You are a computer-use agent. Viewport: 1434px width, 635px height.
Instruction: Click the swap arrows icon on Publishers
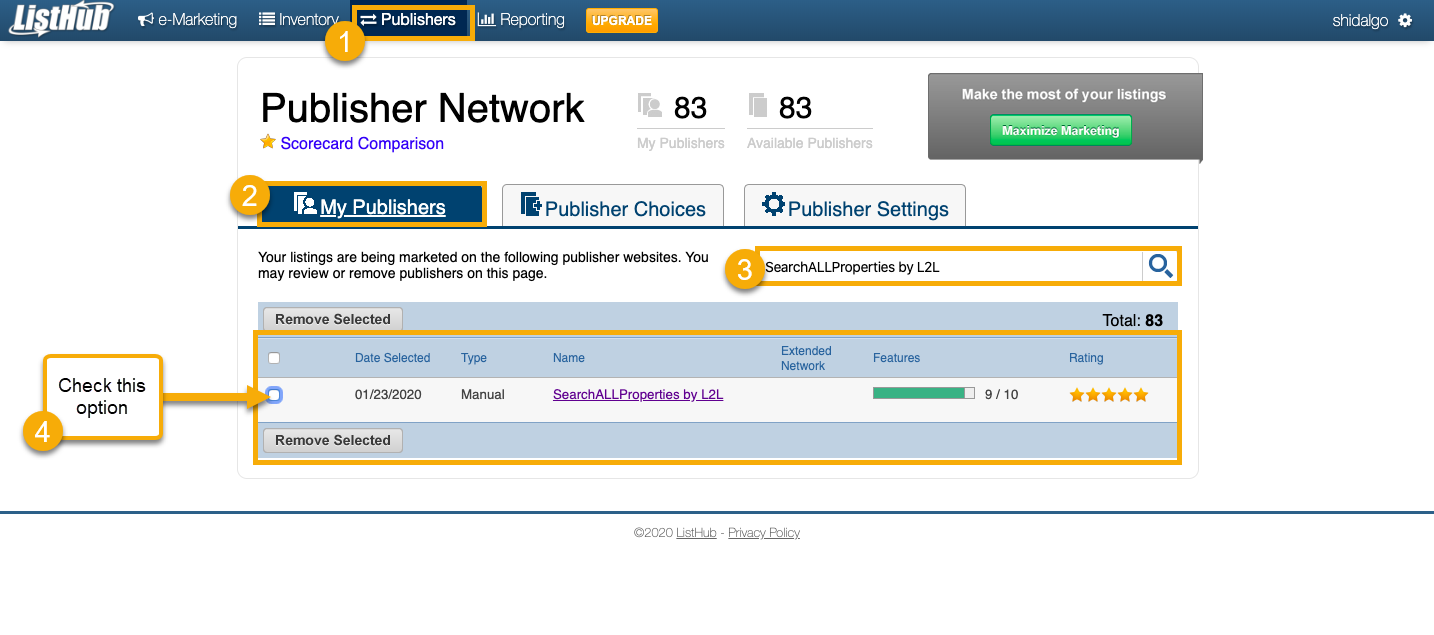point(371,18)
